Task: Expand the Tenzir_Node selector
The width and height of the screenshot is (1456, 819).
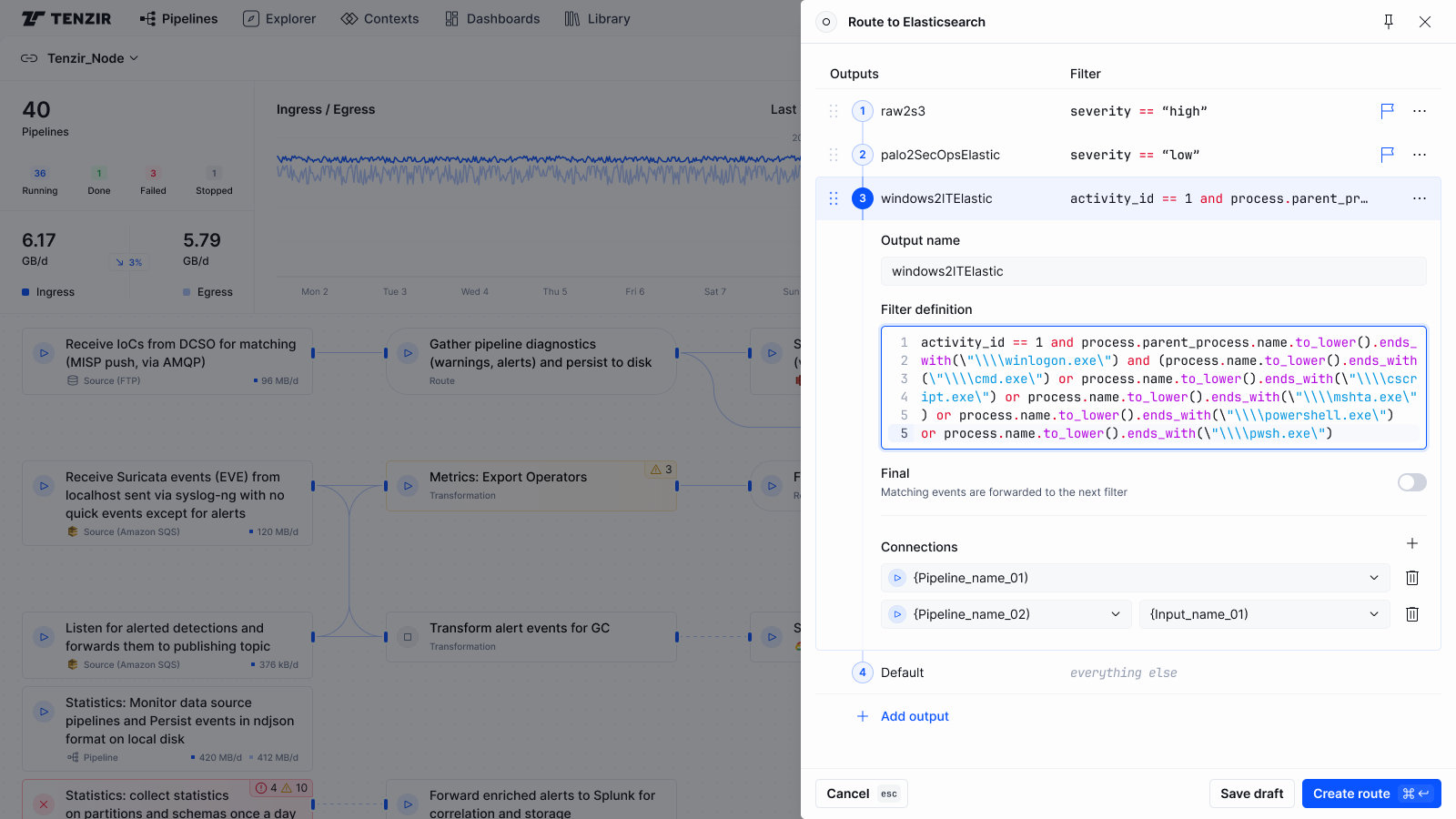Action: tap(80, 58)
